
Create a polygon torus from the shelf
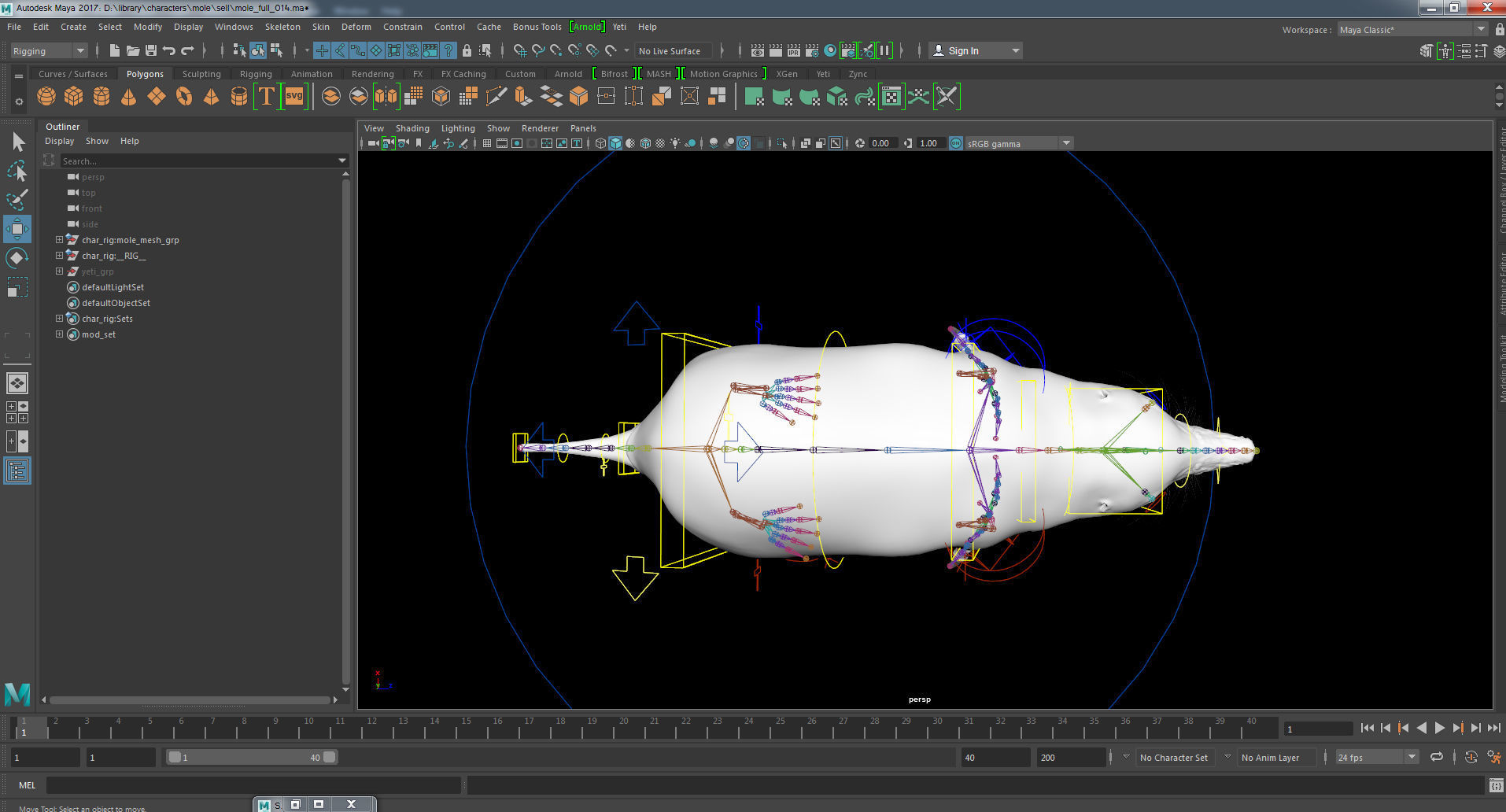pos(184,97)
